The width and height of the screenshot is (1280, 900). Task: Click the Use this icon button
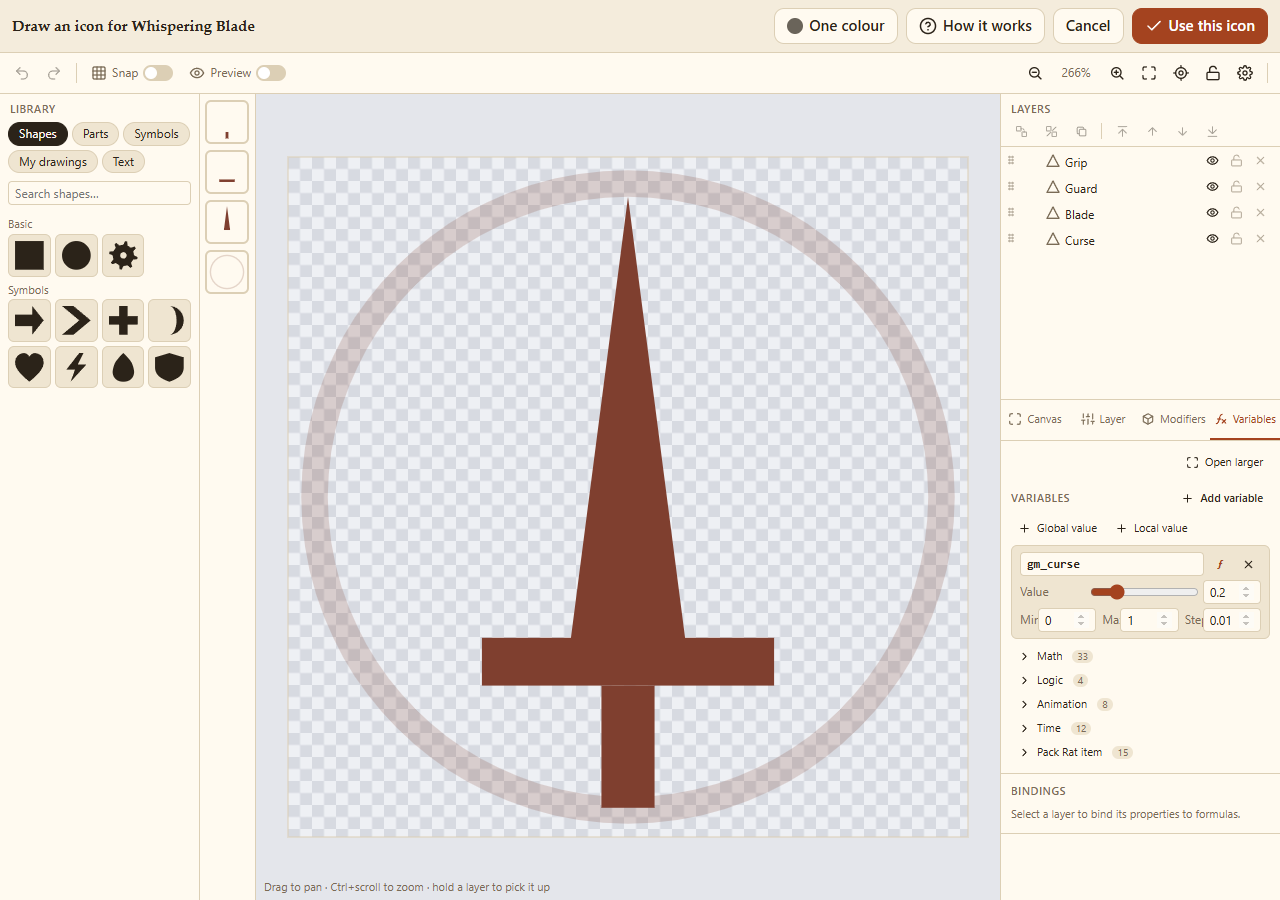(x=1200, y=26)
